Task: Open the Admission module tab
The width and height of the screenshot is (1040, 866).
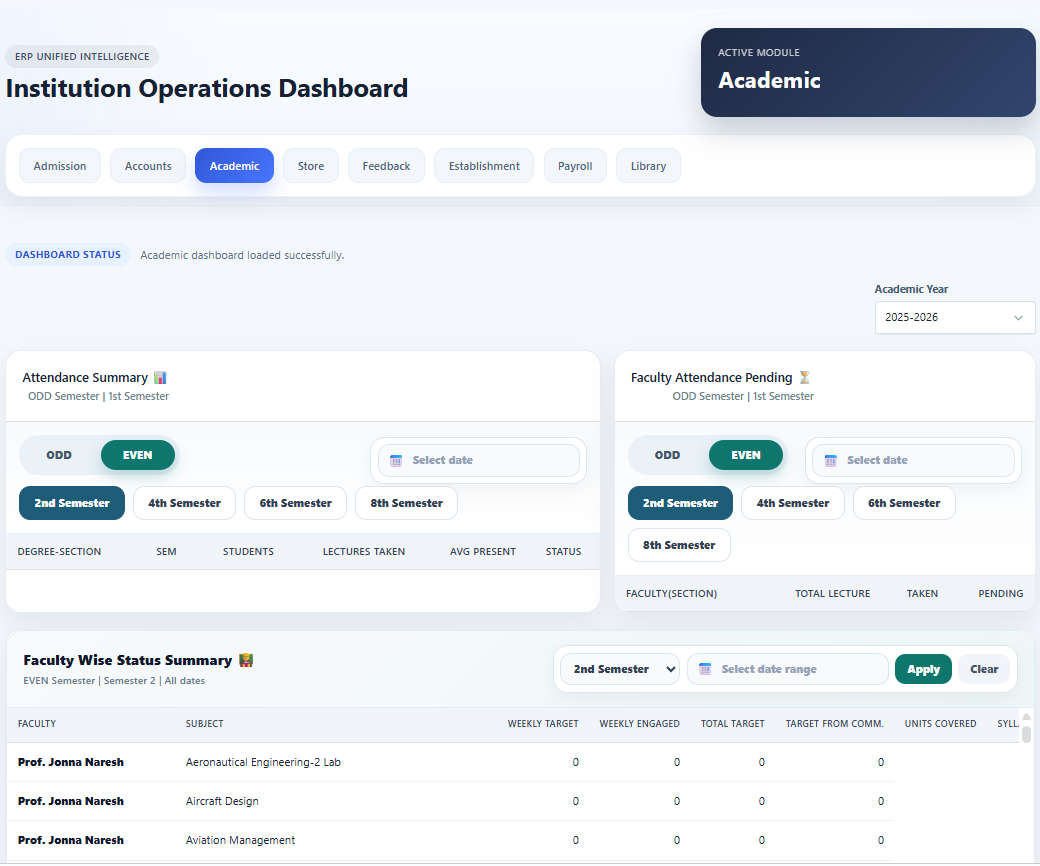Action: 60,166
